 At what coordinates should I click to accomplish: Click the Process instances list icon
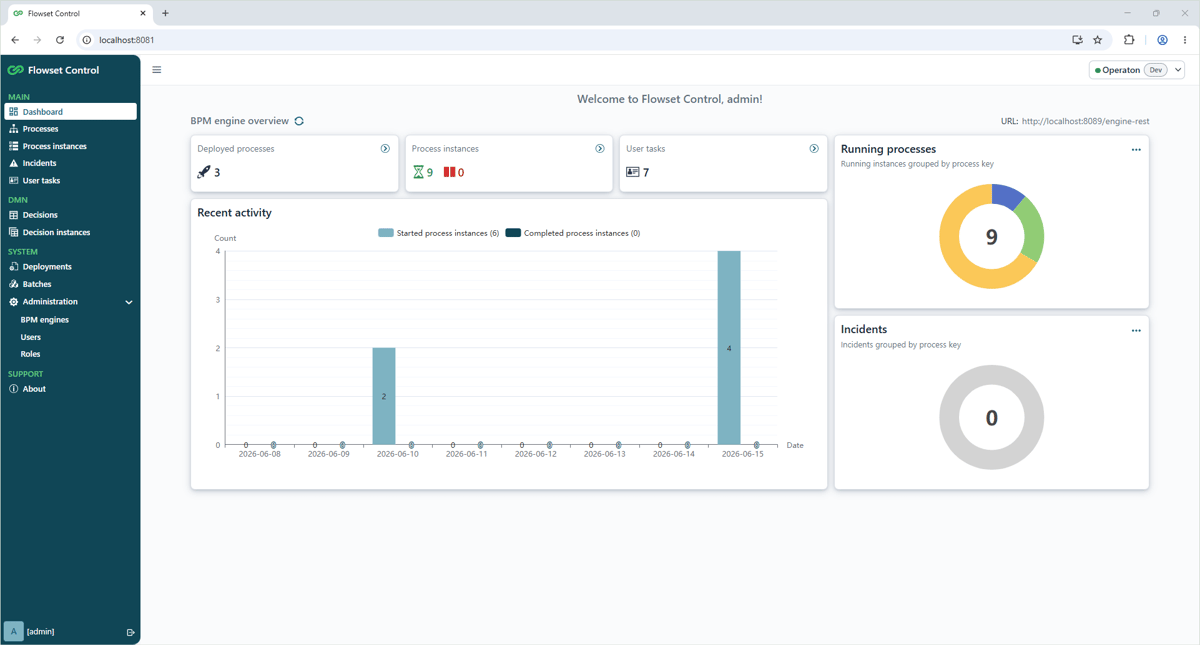13,146
